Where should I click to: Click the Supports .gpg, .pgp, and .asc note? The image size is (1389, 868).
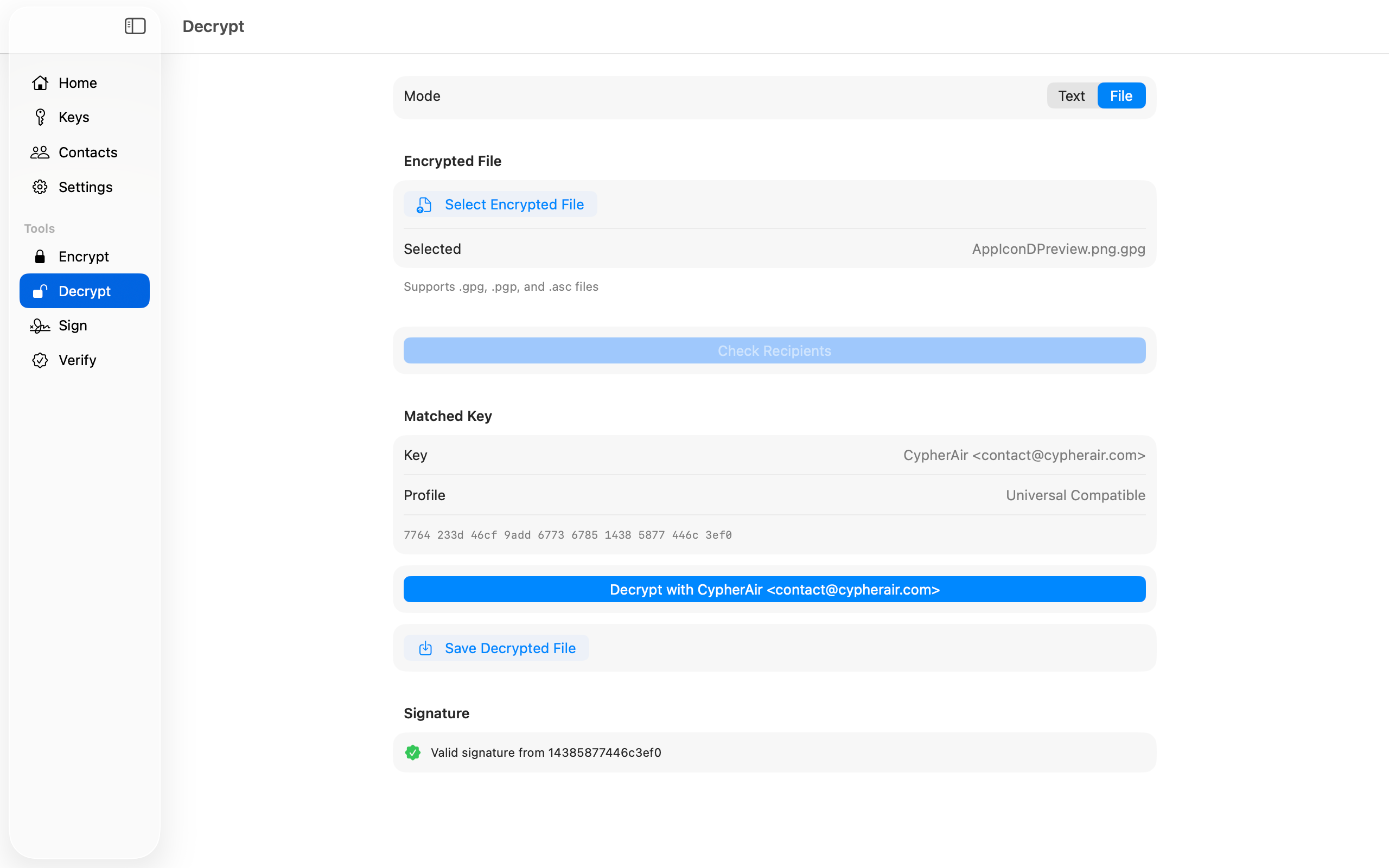pos(500,286)
